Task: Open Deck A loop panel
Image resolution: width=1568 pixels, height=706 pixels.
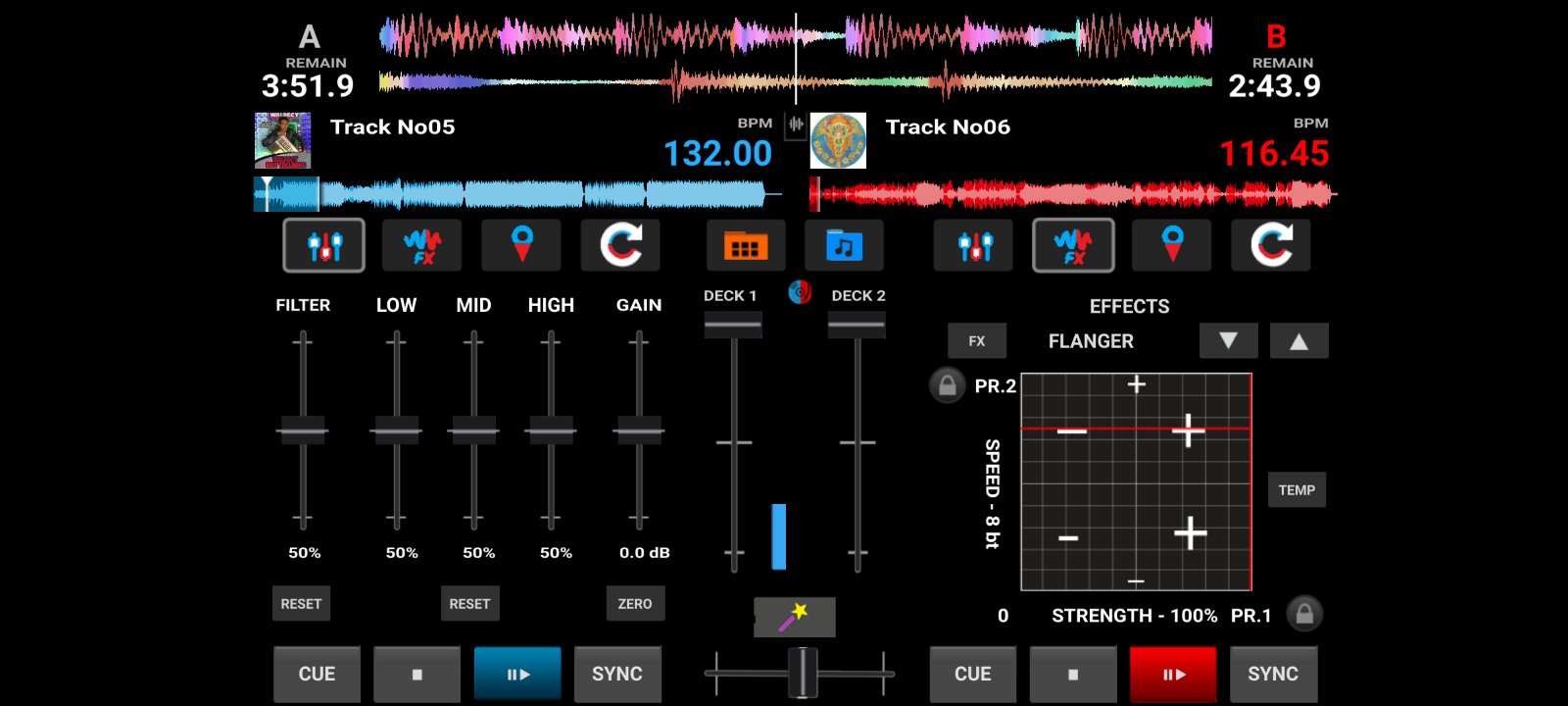Action: point(620,245)
